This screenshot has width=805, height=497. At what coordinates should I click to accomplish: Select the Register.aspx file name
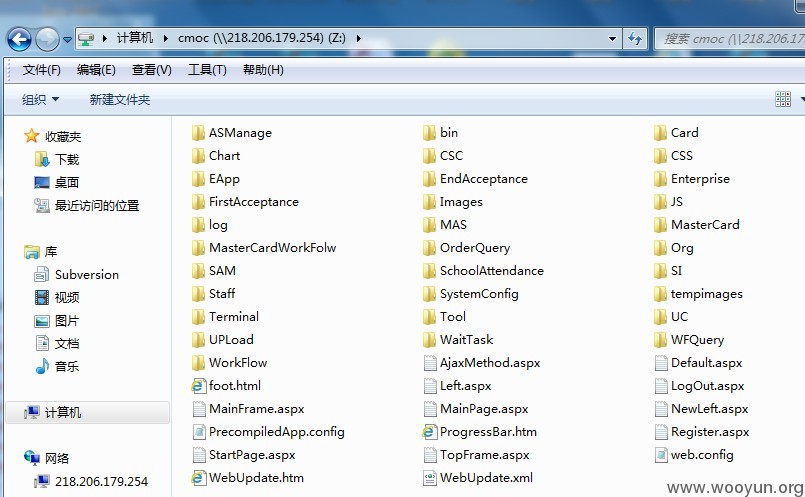(710, 432)
